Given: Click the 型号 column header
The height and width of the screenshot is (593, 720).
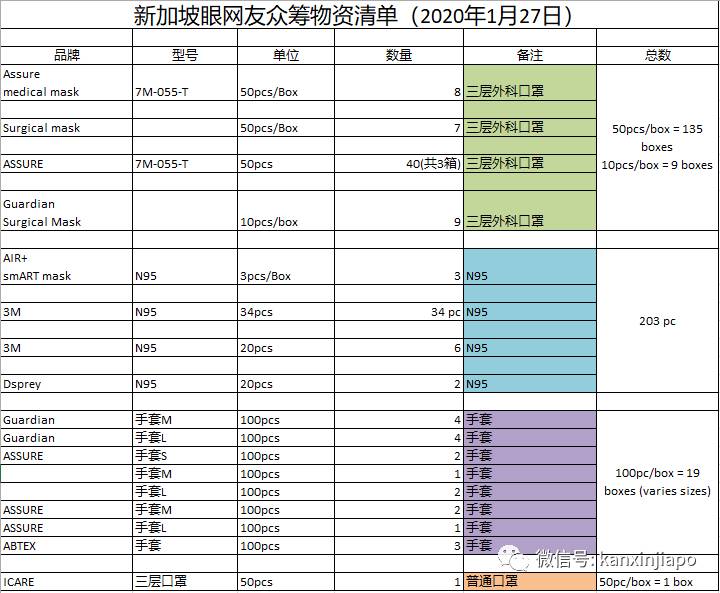Looking at the screenshot, I should pyautogui.click(x=183, y=55).
